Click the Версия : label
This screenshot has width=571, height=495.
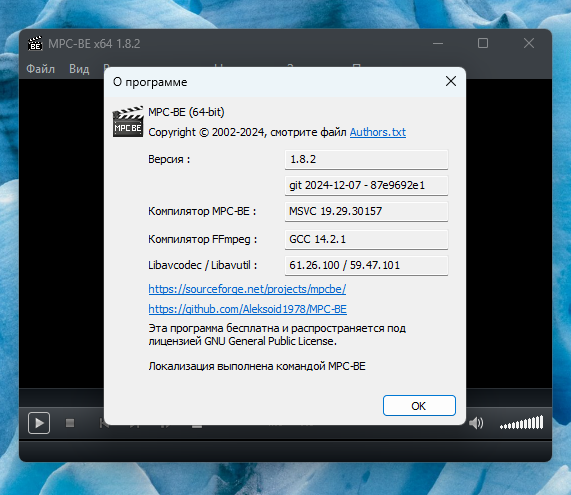[169, 160]
